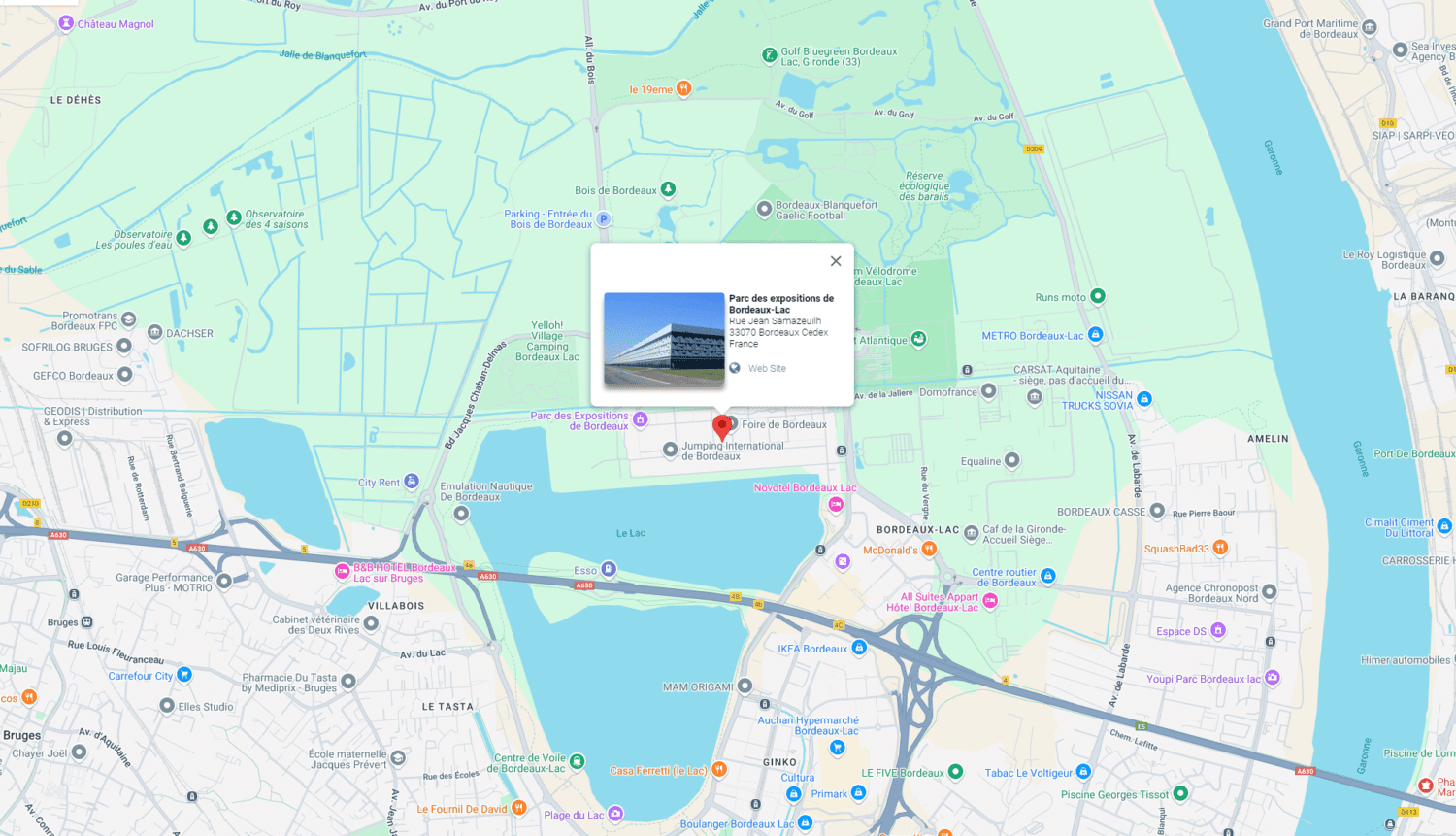The image size is (1456, 836).
Task: Select the Tabac Le Voltigeur icon
Action: point(1084,772)
